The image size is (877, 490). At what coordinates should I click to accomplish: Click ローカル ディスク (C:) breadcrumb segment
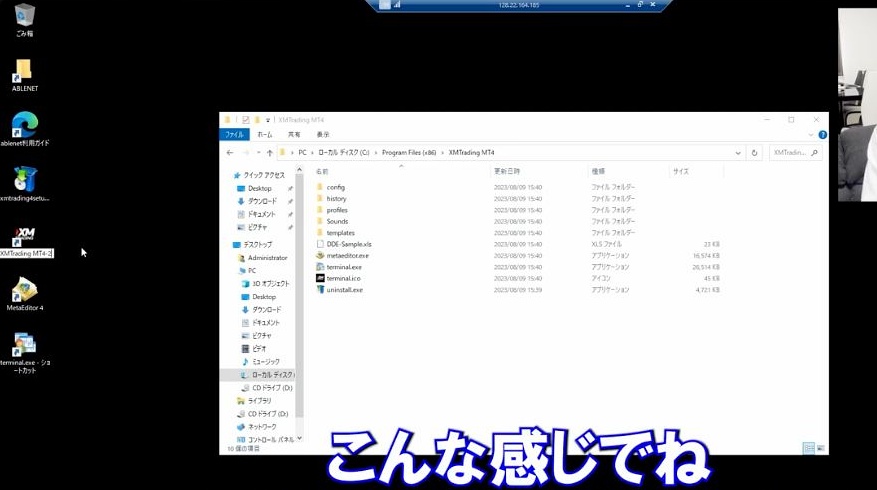coord(344,153)
